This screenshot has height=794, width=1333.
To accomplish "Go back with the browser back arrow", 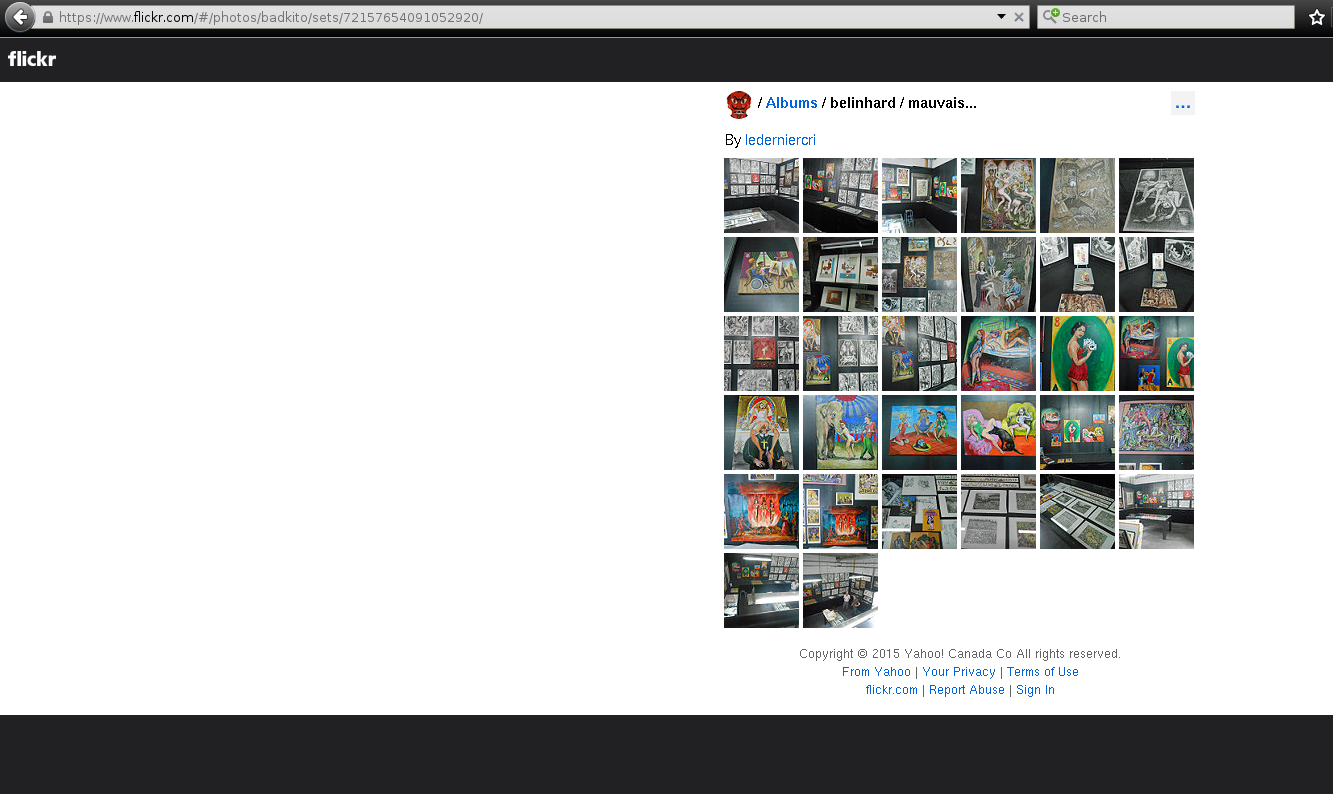I will tap(20, 17).
